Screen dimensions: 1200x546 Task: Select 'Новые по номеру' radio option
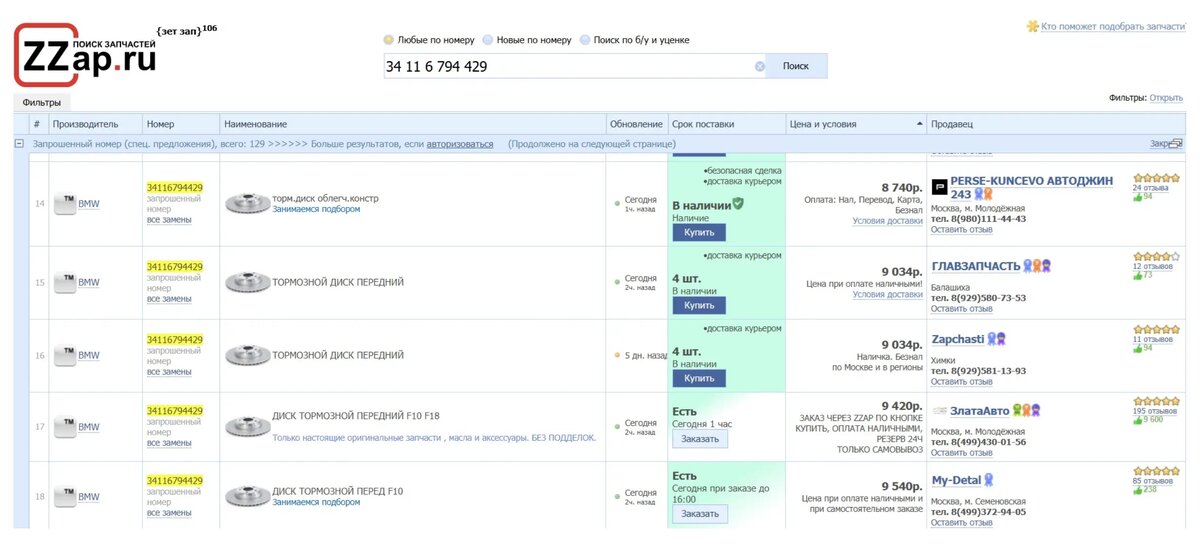coord(488,40)
